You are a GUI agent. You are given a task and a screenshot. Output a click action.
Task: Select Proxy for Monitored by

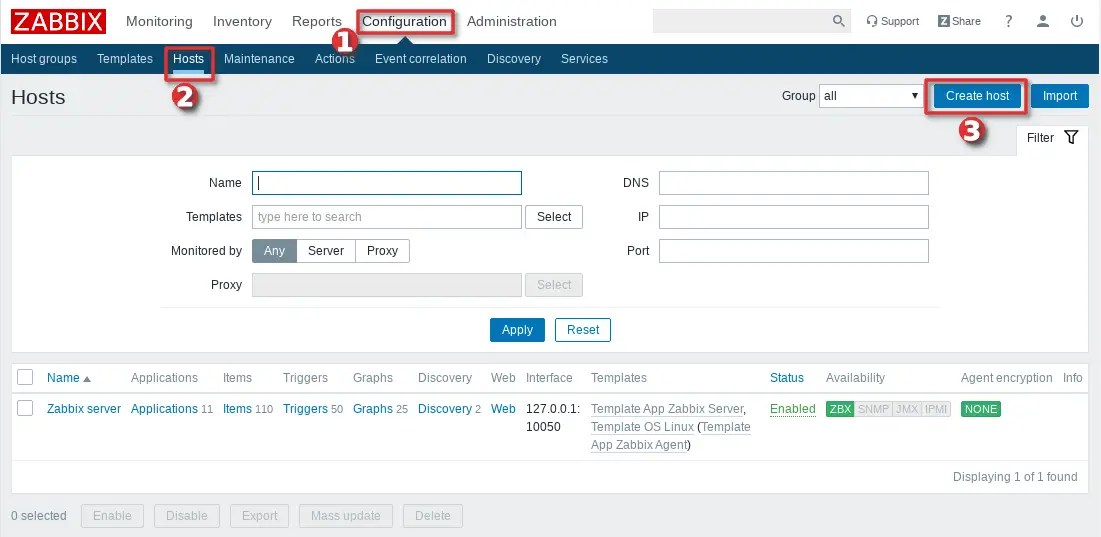click(x=382, y=251)
